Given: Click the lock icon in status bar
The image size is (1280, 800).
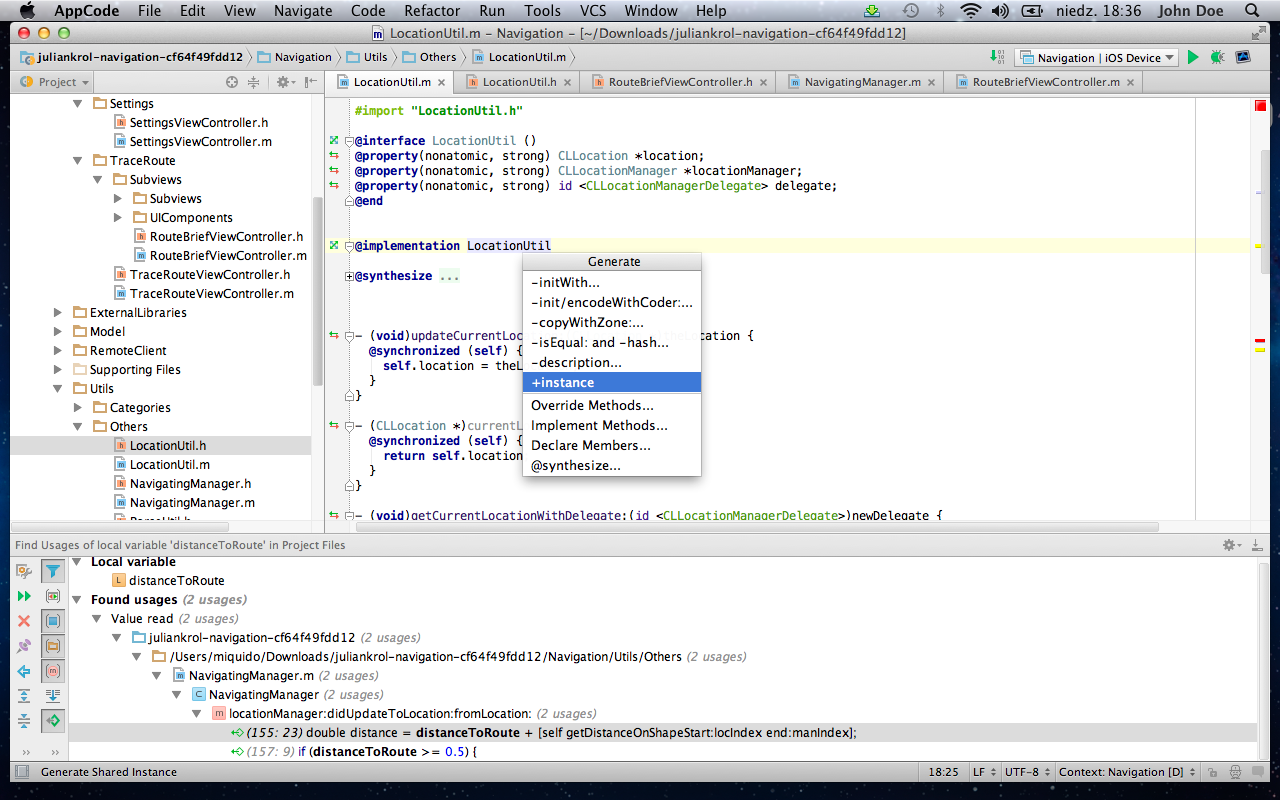Looking at the screenshot, I should 1211,772.
